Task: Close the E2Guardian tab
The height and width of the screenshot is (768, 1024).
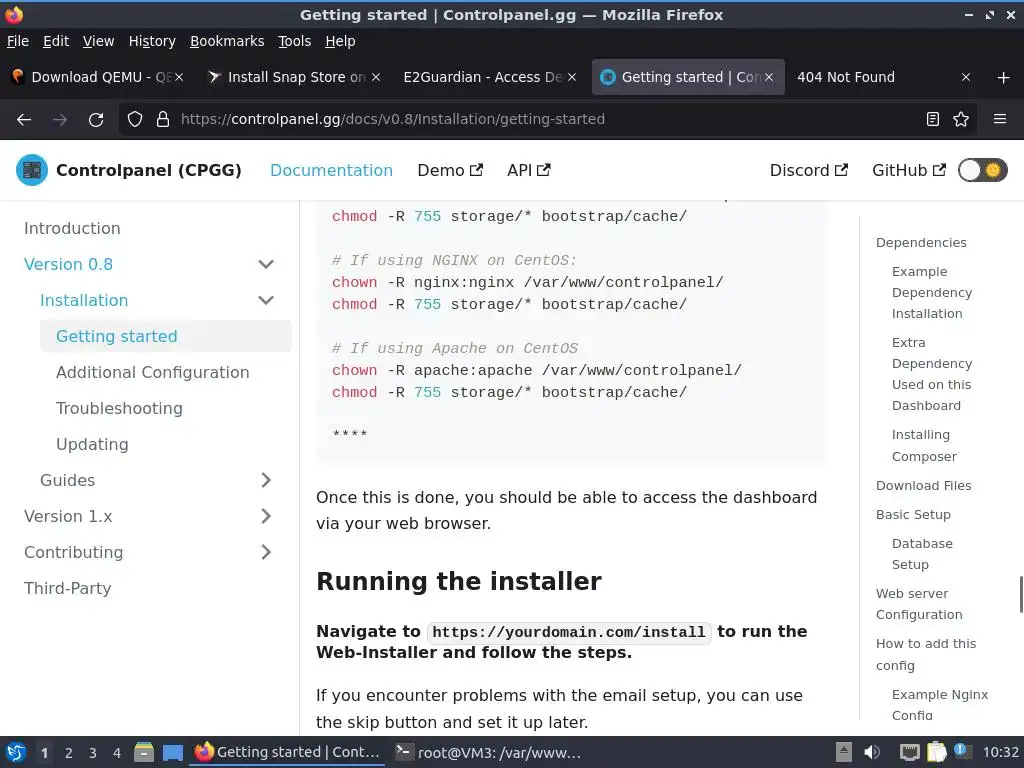Action: [572, 77]
